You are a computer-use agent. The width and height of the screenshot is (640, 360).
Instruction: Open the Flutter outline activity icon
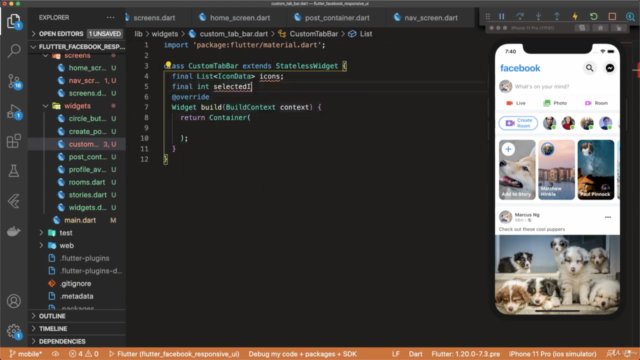point(14,201)
